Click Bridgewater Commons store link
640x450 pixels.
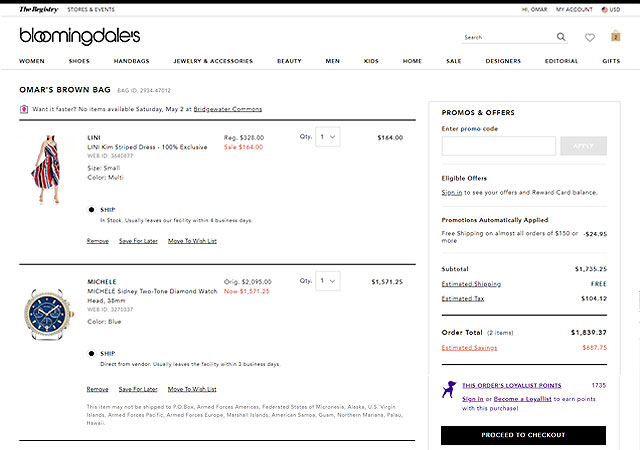coord(228,109)
